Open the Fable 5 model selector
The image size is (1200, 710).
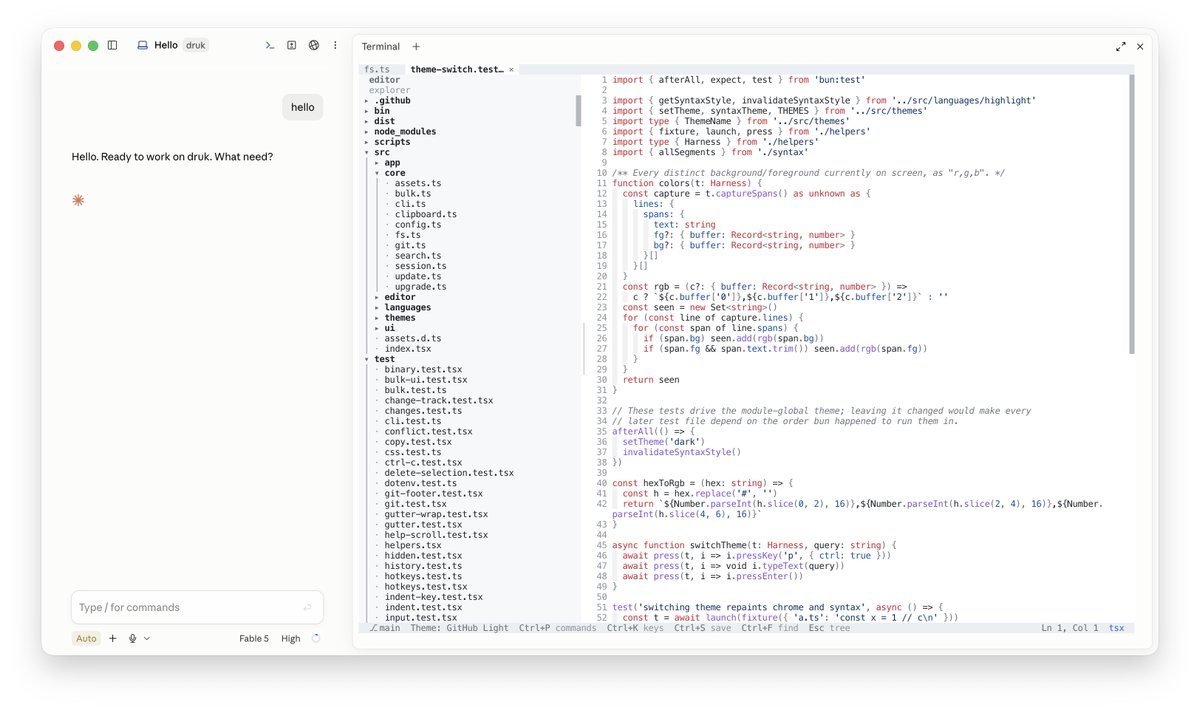[254, 638]
